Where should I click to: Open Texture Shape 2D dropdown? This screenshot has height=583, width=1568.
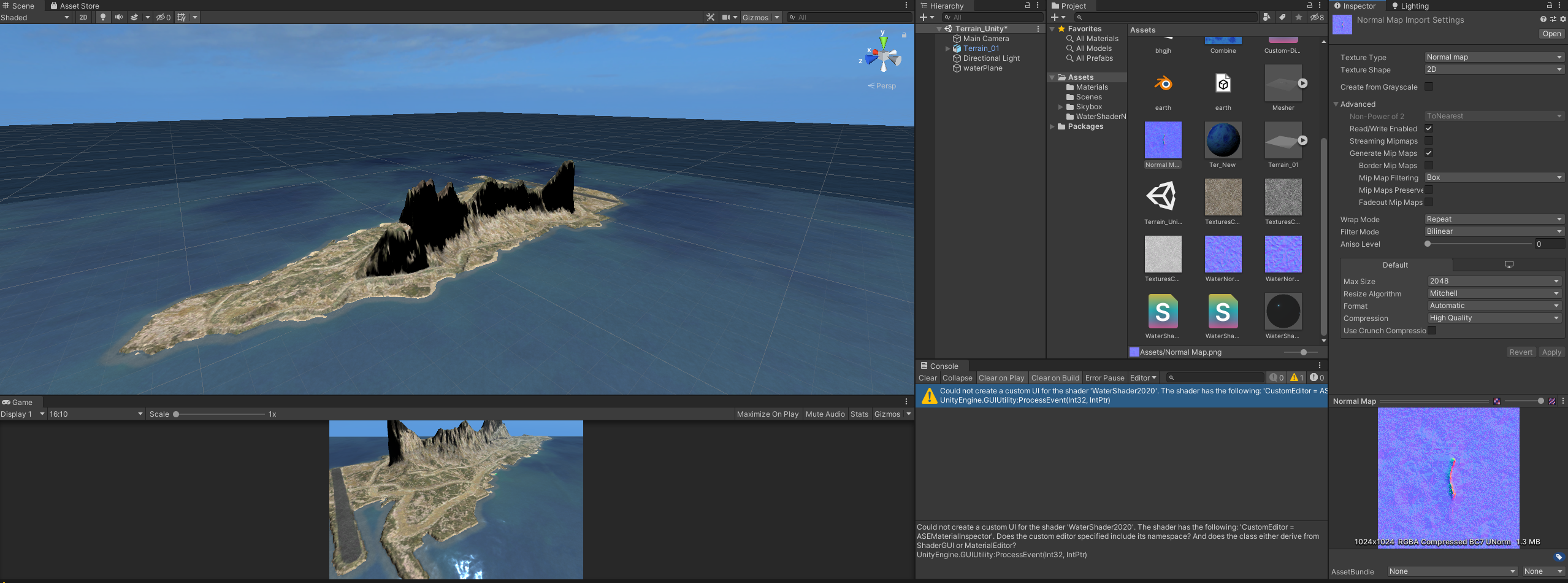pos(1494,69)
